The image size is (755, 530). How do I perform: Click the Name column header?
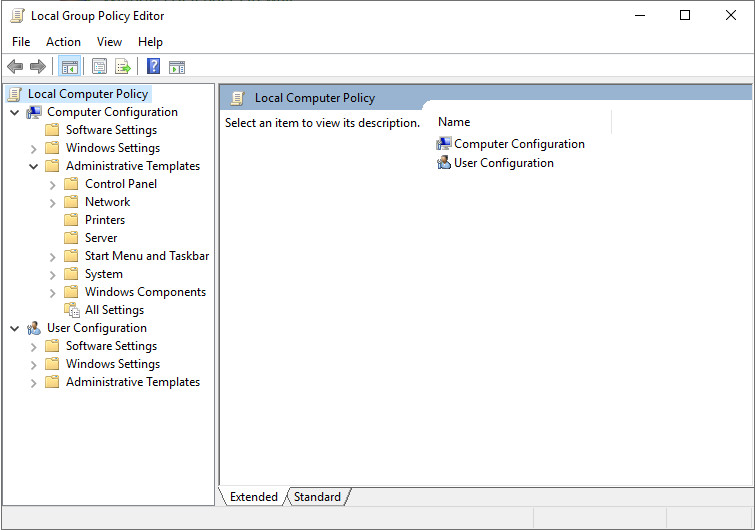click(454, 122)
